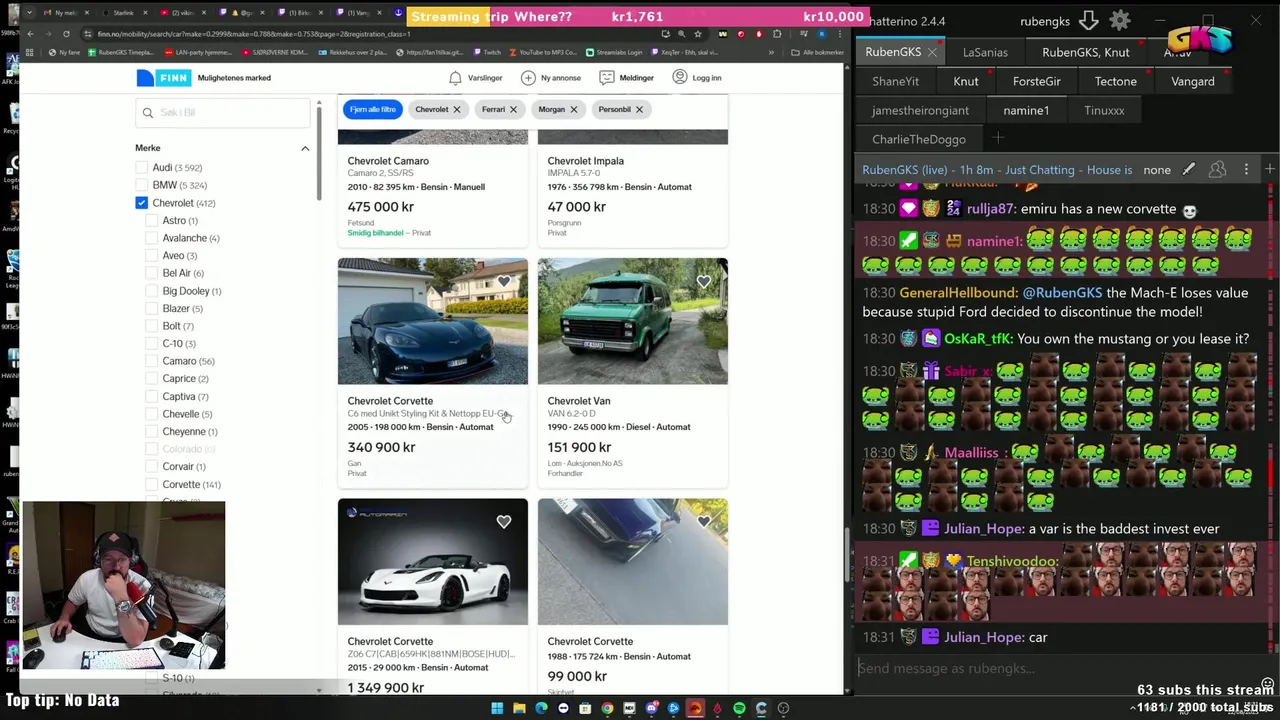Switch to CharlieTheDoggo chat tab
1280x720 pixels.
coord(919,139)
